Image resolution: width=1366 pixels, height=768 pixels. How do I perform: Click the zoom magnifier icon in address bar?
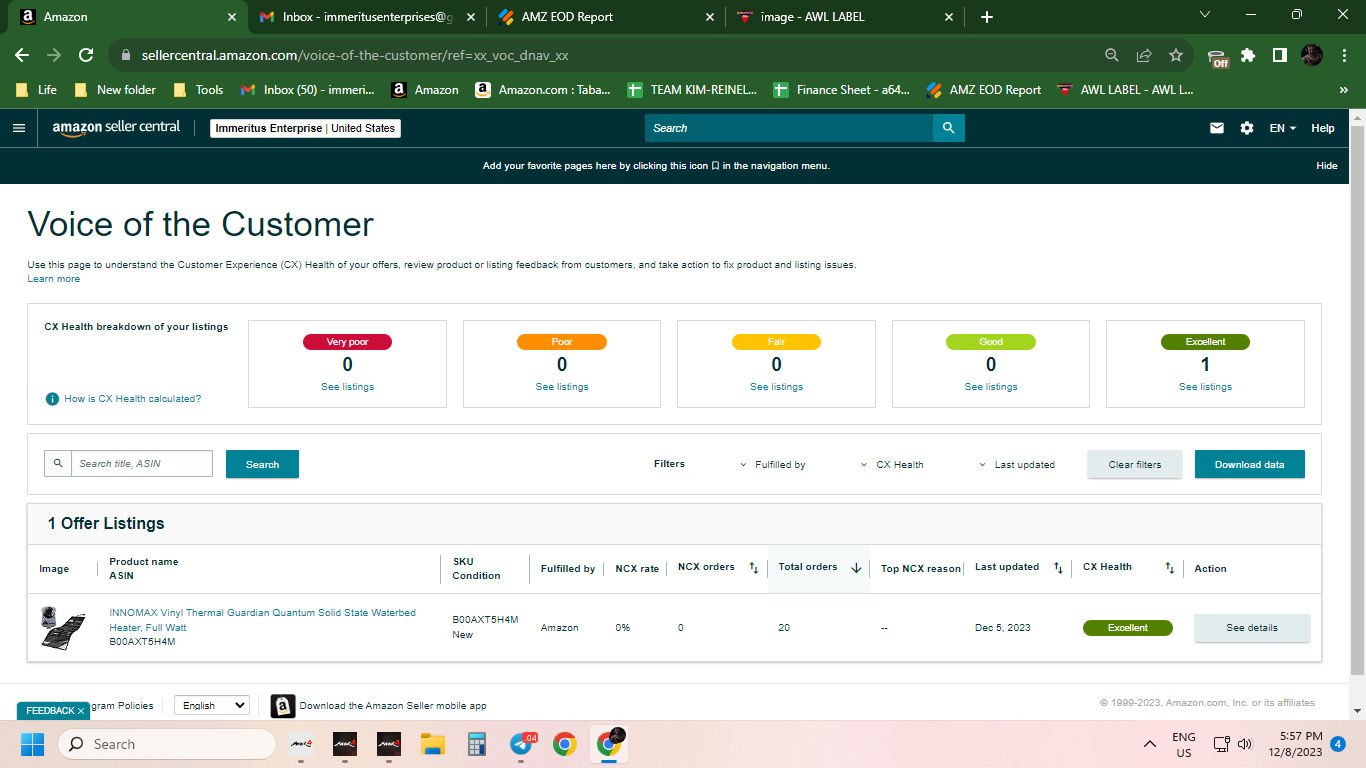1112,55
